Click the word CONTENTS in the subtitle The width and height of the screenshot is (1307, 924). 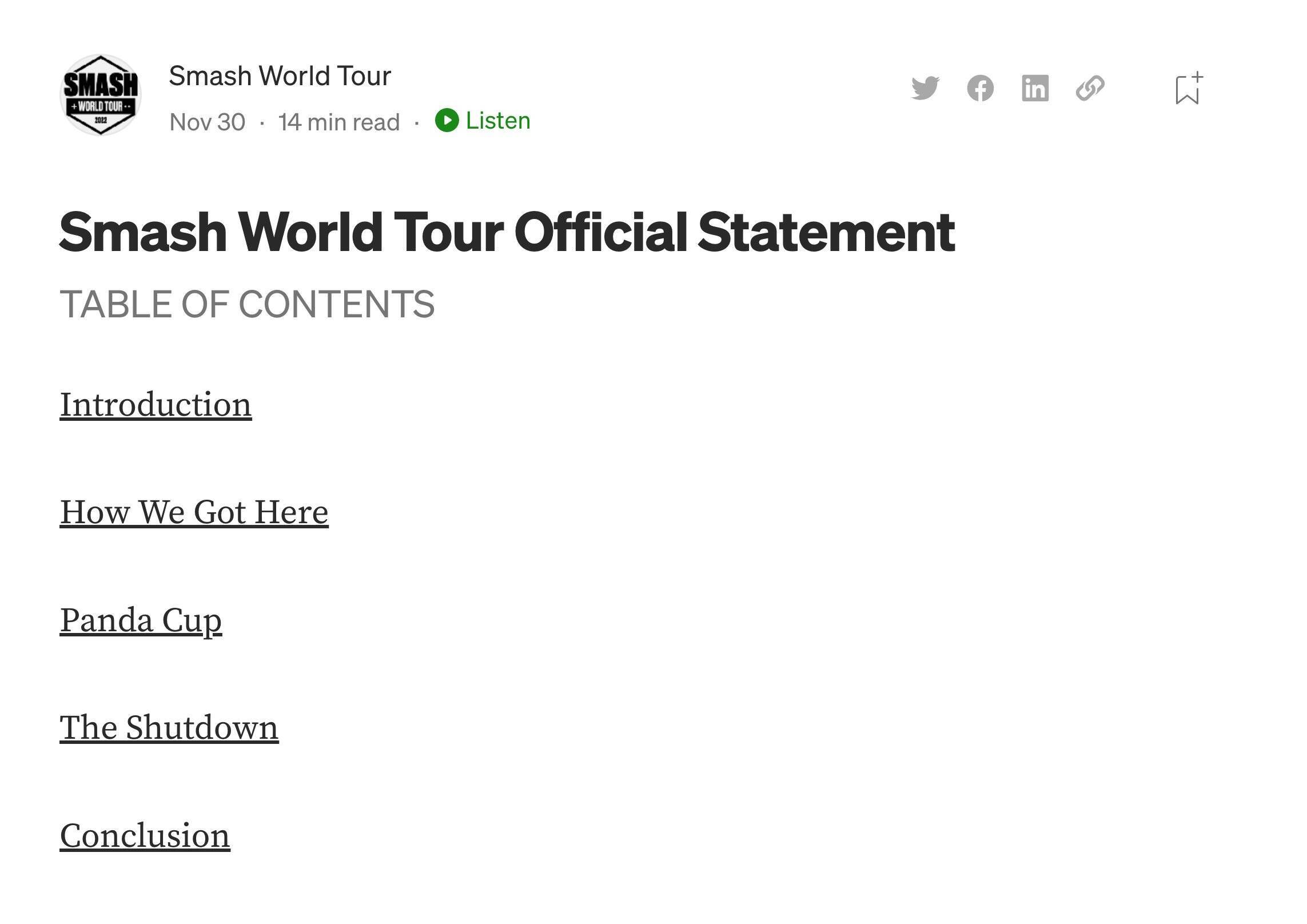coord(336,304)
